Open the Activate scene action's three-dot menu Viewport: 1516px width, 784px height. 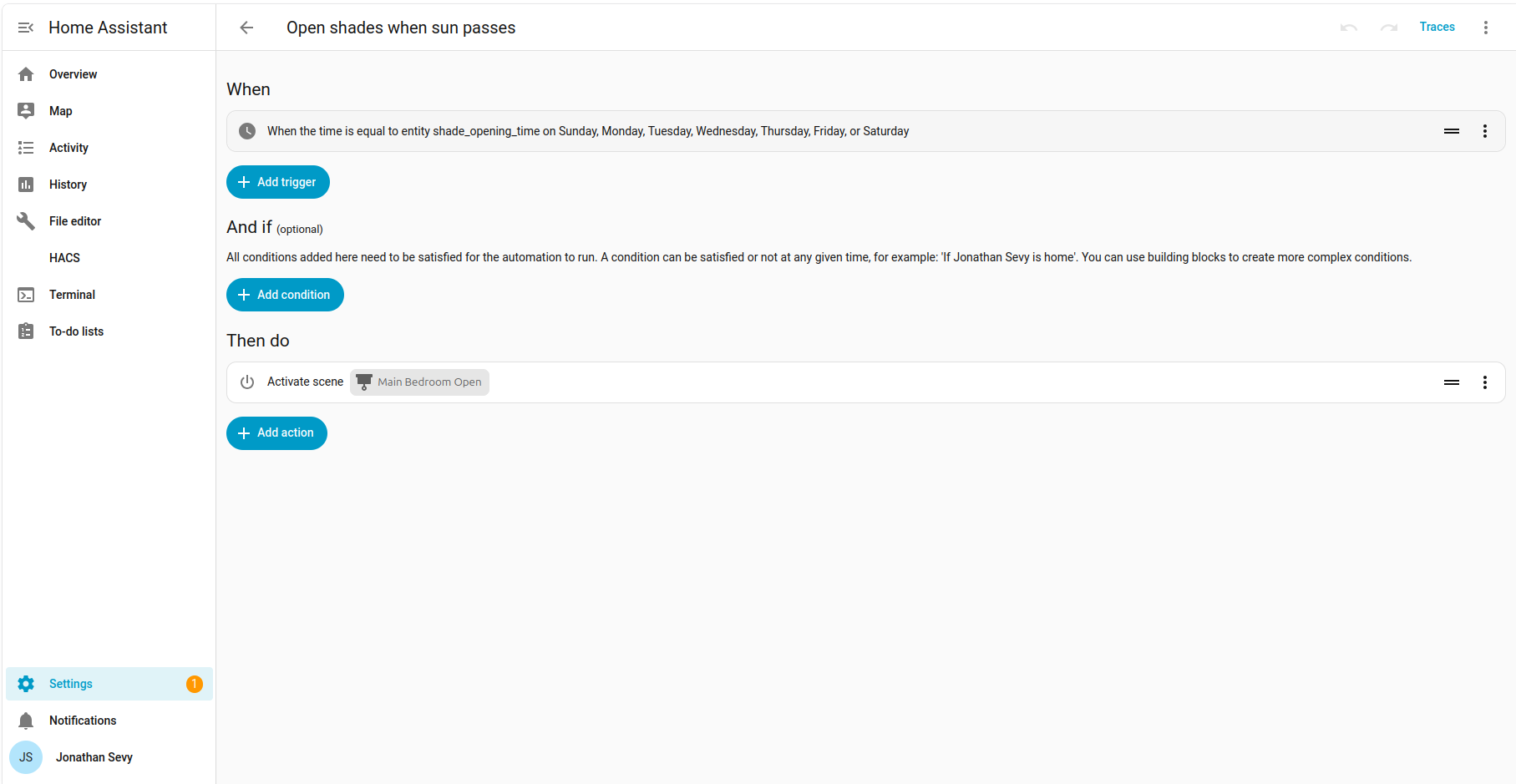1485,382
